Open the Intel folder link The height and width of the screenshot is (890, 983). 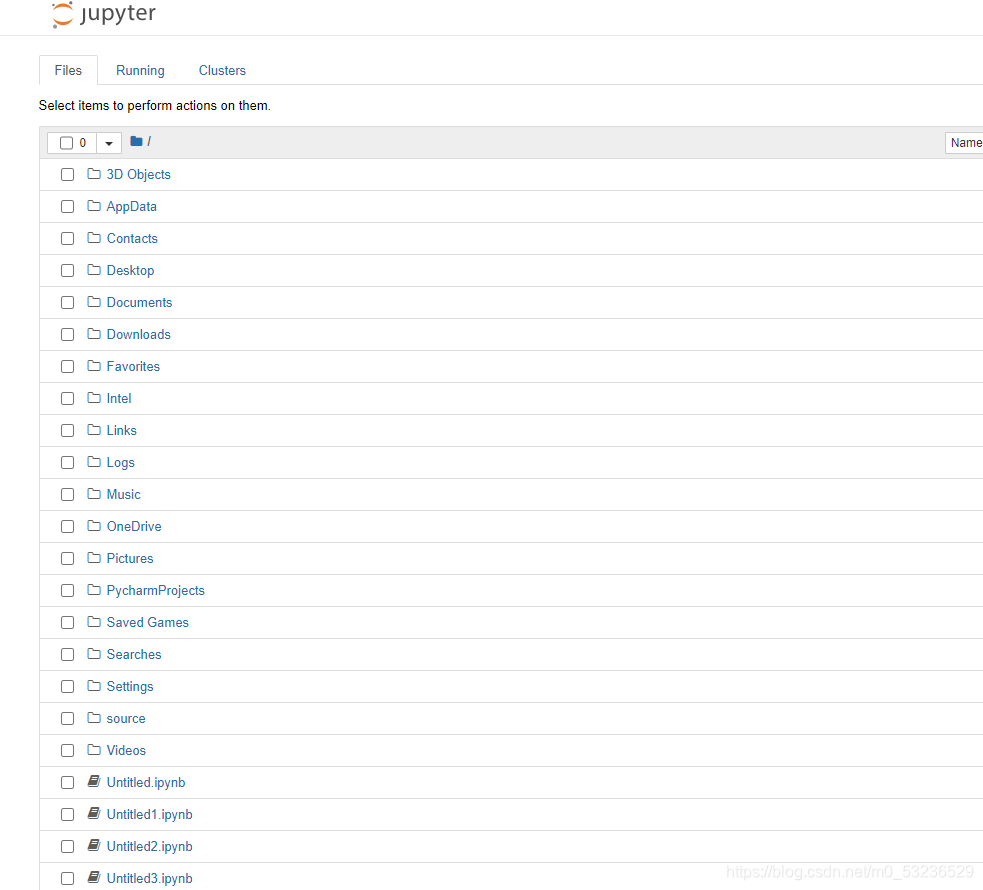[x=119, y=398]
